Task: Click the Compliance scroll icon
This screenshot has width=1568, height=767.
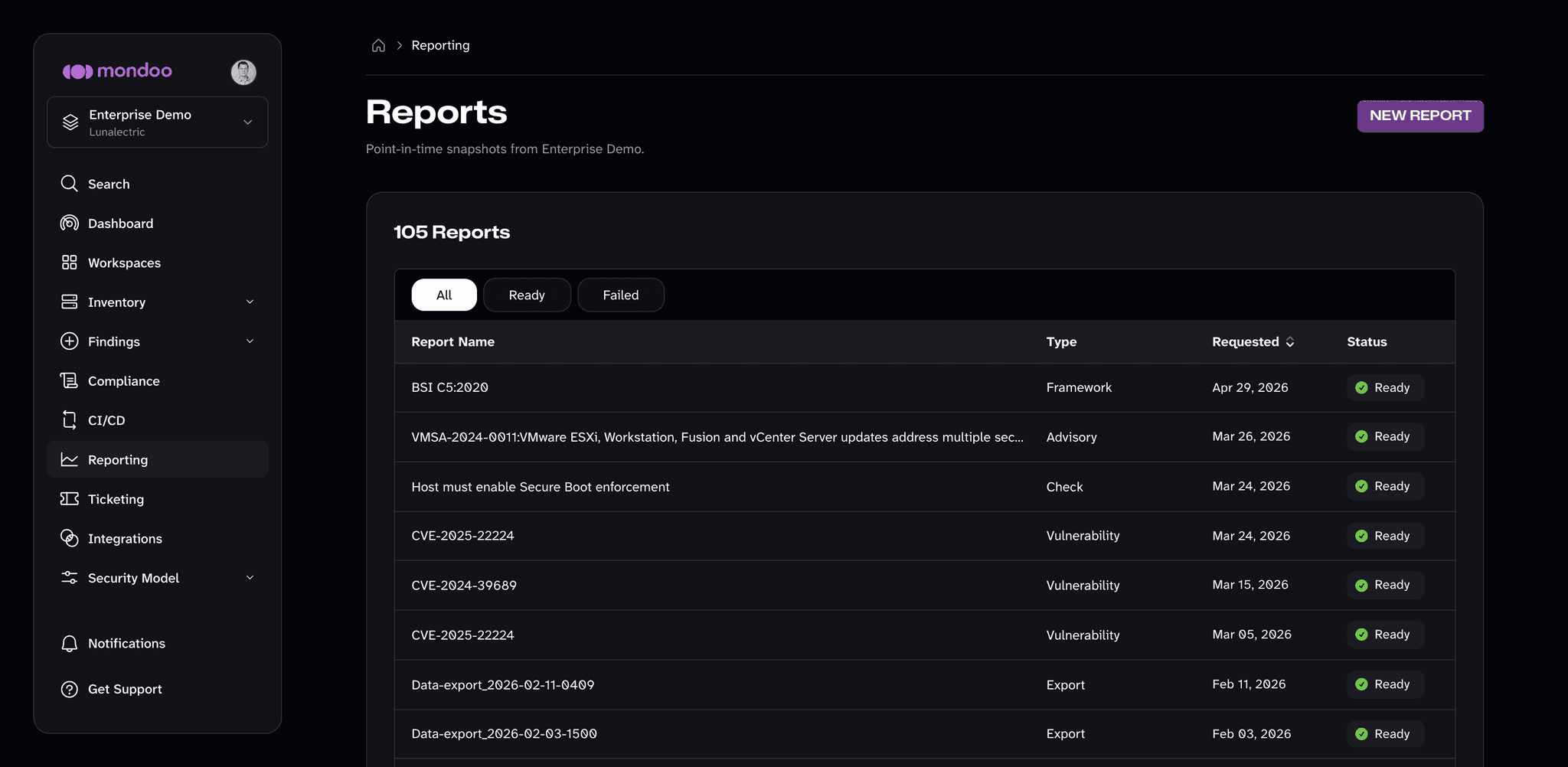Action: 69,380
